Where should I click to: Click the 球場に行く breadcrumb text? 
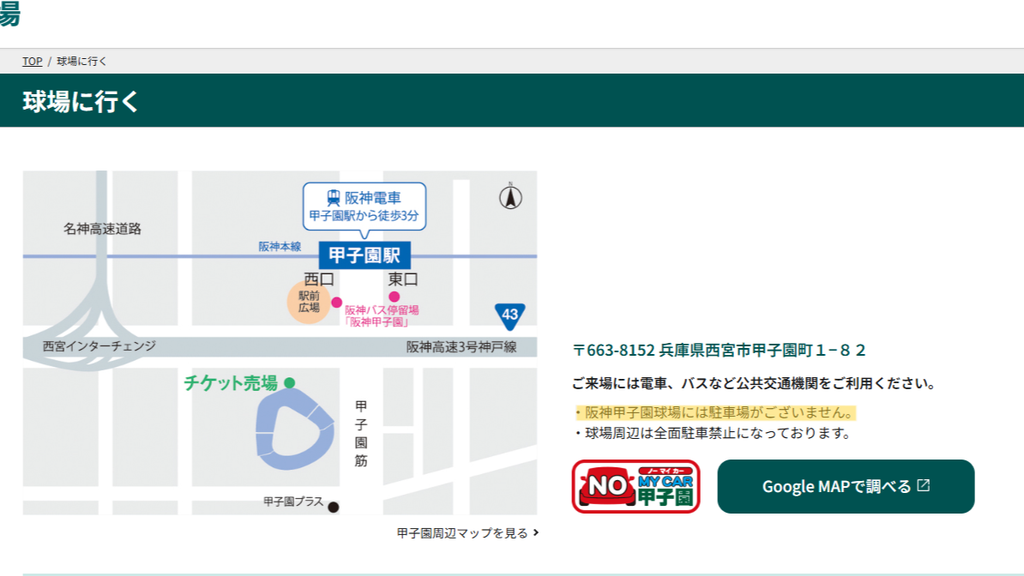pyautogui.click(x=82, y=61)
